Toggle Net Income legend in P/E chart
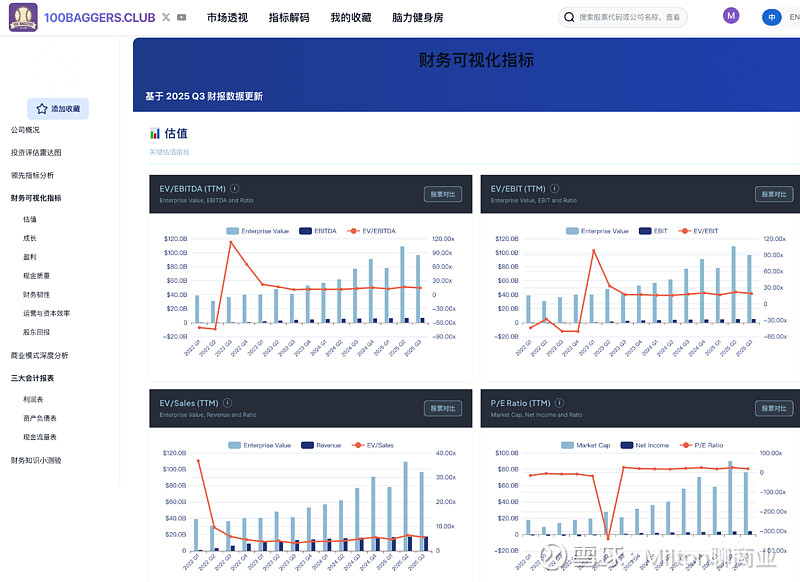The image size is (800, 582). click(x=645, y=445)
